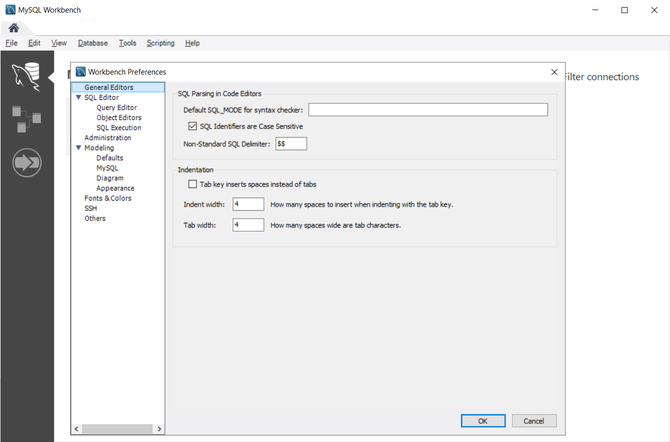
Task: Open the MySQL connections dolphin sidebar icon
Action: pyautogui.click(x=26, y=77)
